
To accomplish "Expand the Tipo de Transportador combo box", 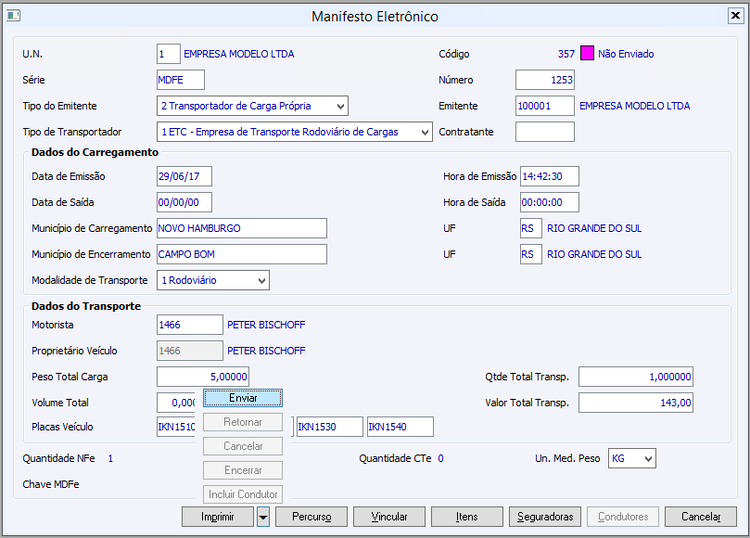I will click(x=424, y=132).
